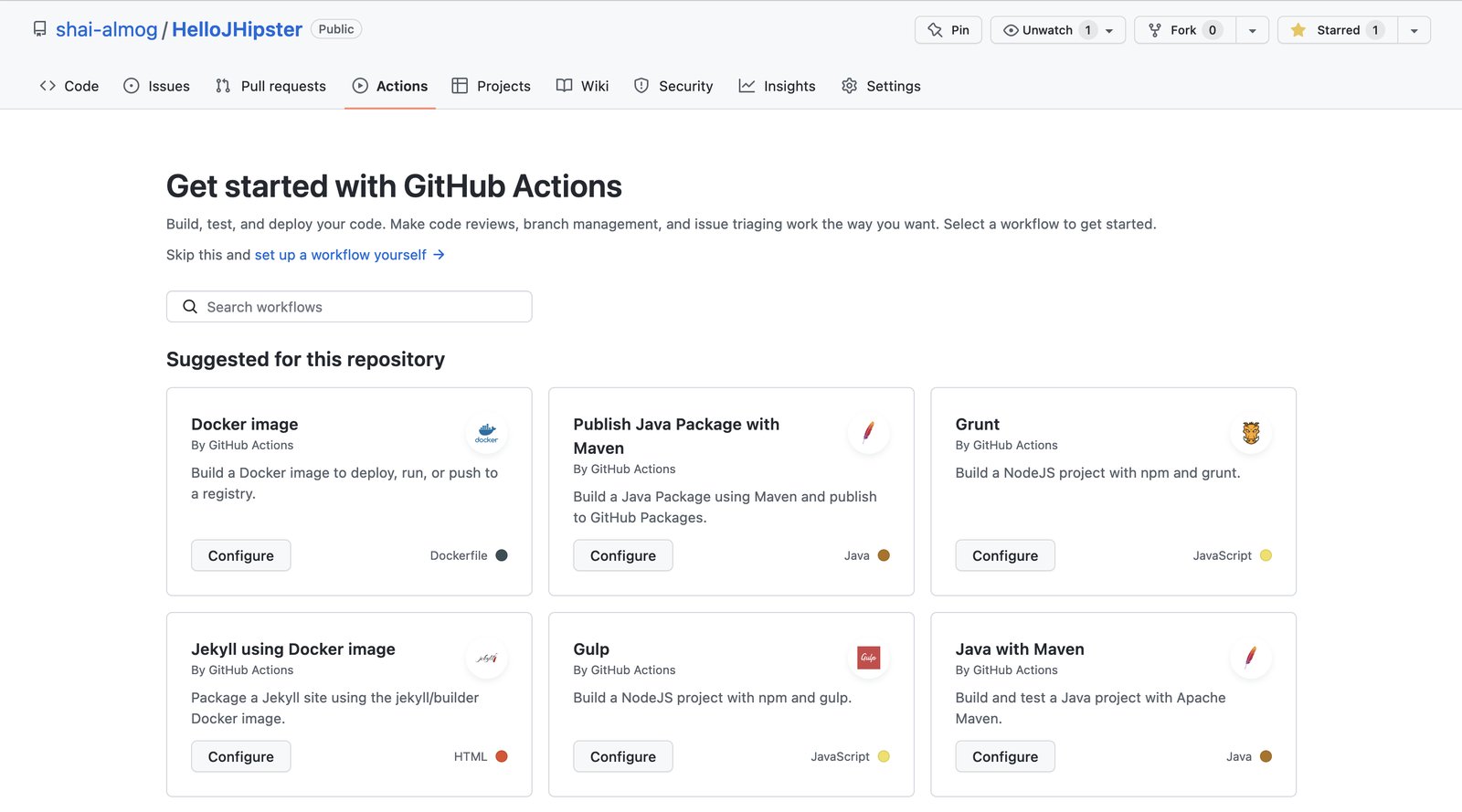This screenshot has height=812, width=1462.
Task: Click the 'Java with Maven' card title
Action: coord(1020,649)
